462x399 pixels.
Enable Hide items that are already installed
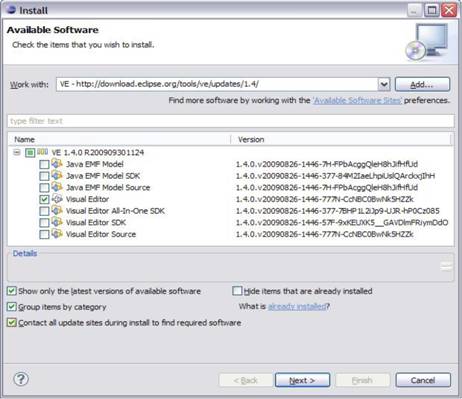pos(237,291)
